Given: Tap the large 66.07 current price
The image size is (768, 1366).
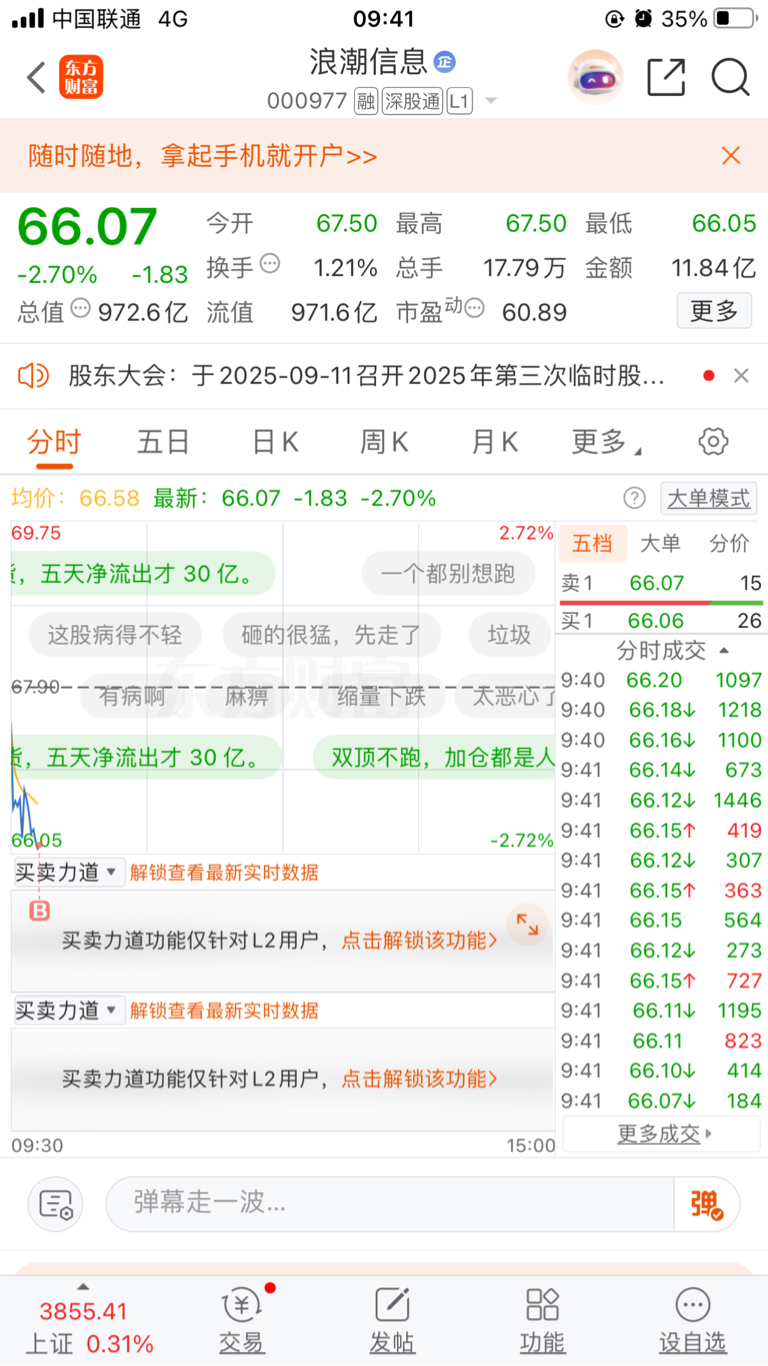Looking at the screenshot, I should point(88,227).
